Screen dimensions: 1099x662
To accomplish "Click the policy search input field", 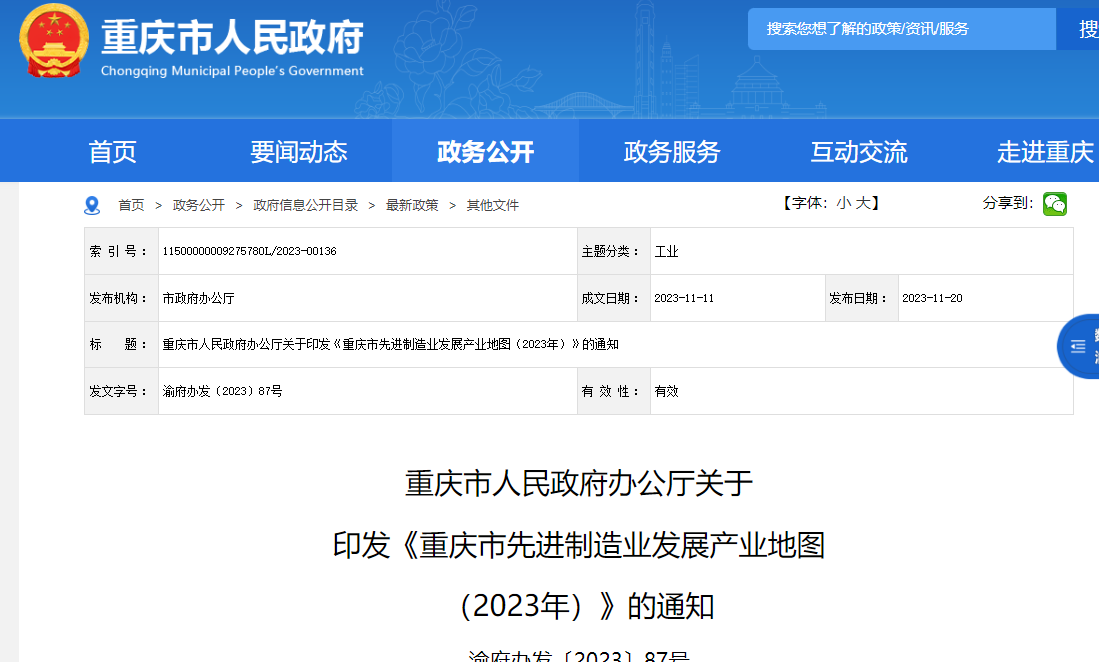I will click(900, 28).
